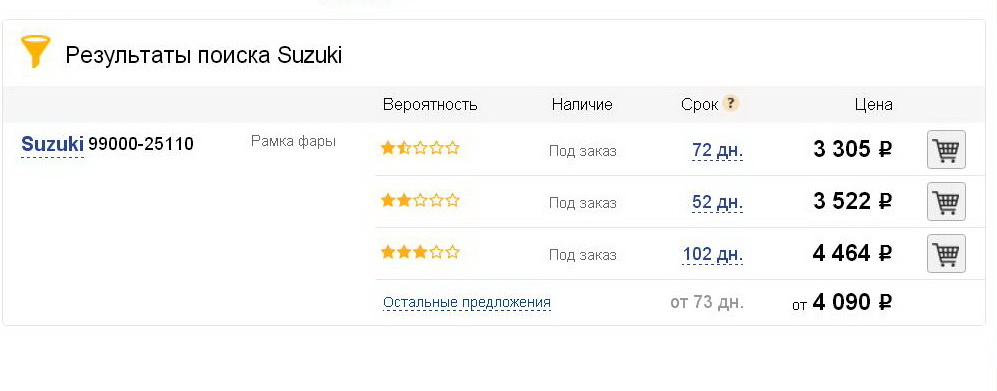Click the three-star probability rating
The width and height of the screenshot is (997, 391).
click(x=420, y=252)
